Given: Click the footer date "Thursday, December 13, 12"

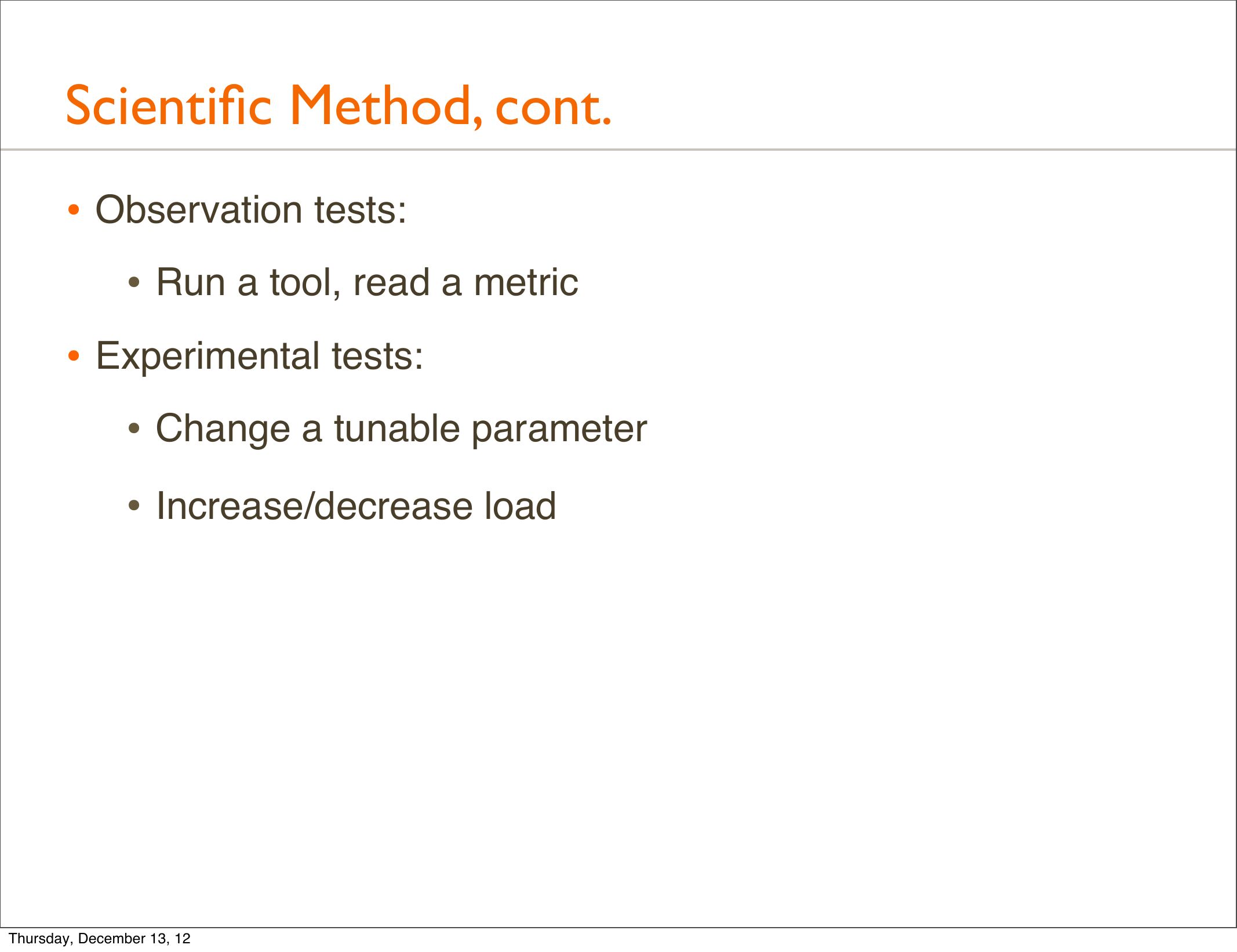Looking at the screenshot, I should coord(100,939).
